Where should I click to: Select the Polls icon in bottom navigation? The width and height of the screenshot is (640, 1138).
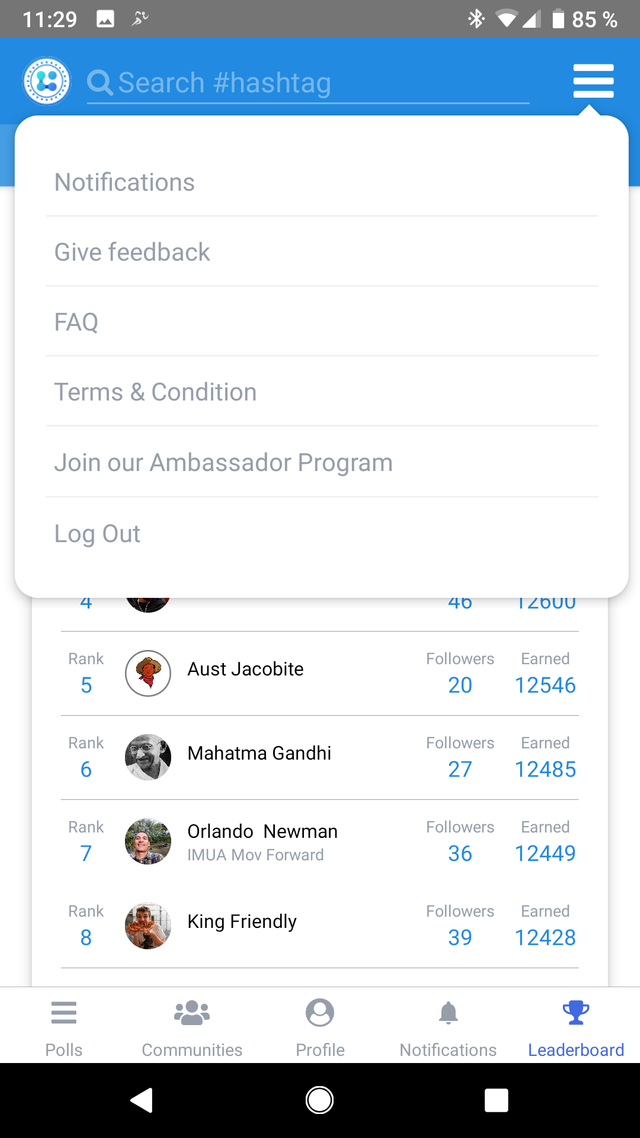pos(63,1012)
